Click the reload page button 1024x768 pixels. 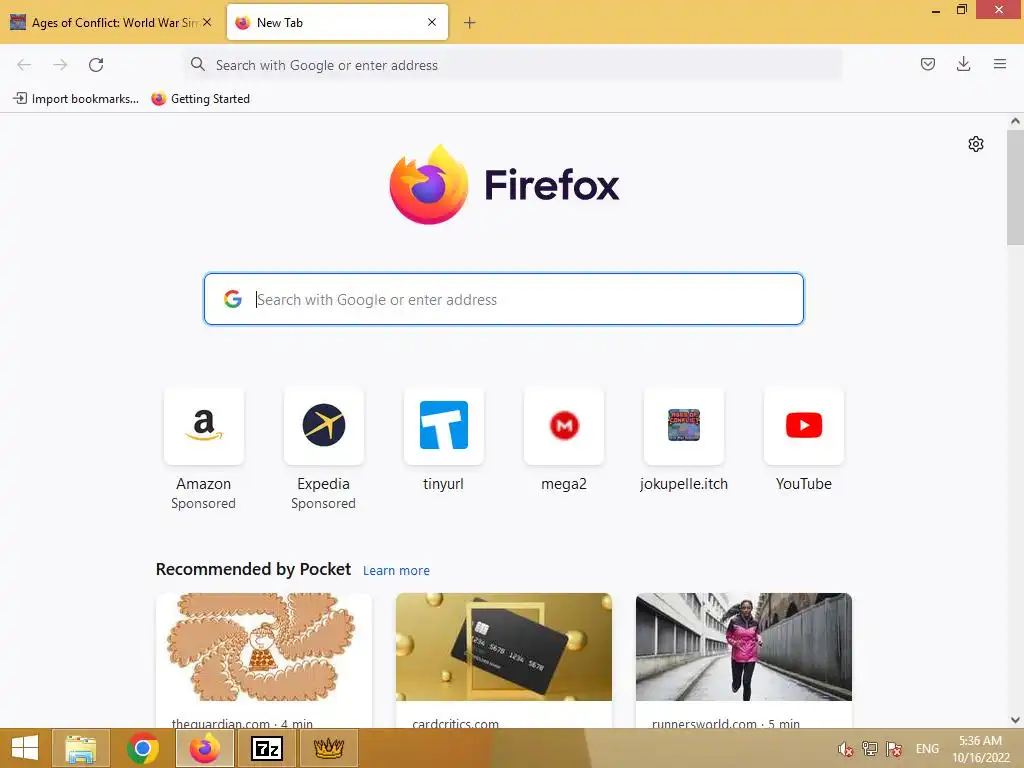coord(96,65)
